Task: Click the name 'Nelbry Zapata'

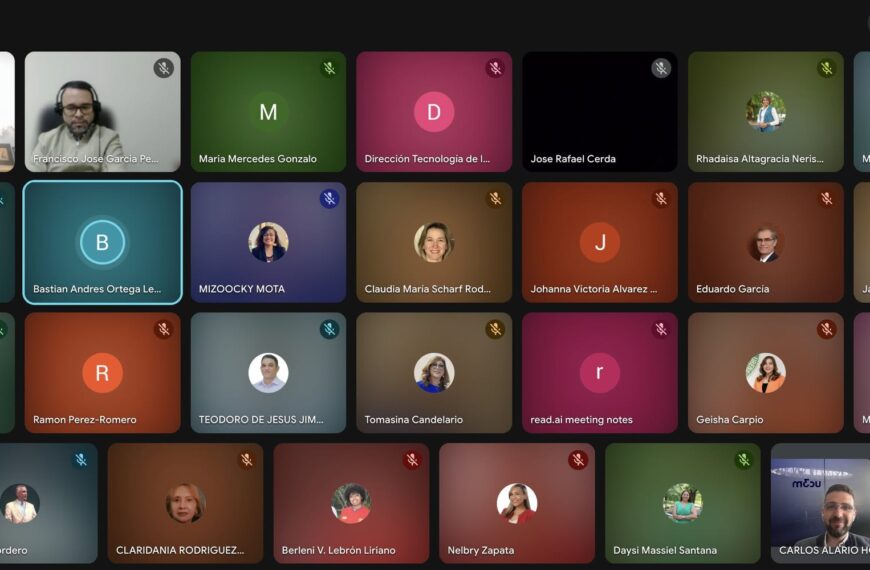Action: click(x=480, y=551)
